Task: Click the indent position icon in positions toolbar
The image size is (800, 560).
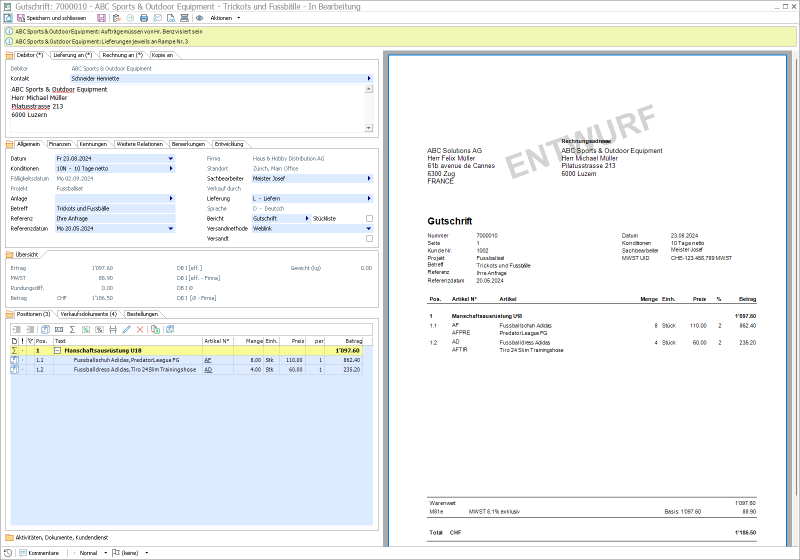Action: tap(30, 329)
